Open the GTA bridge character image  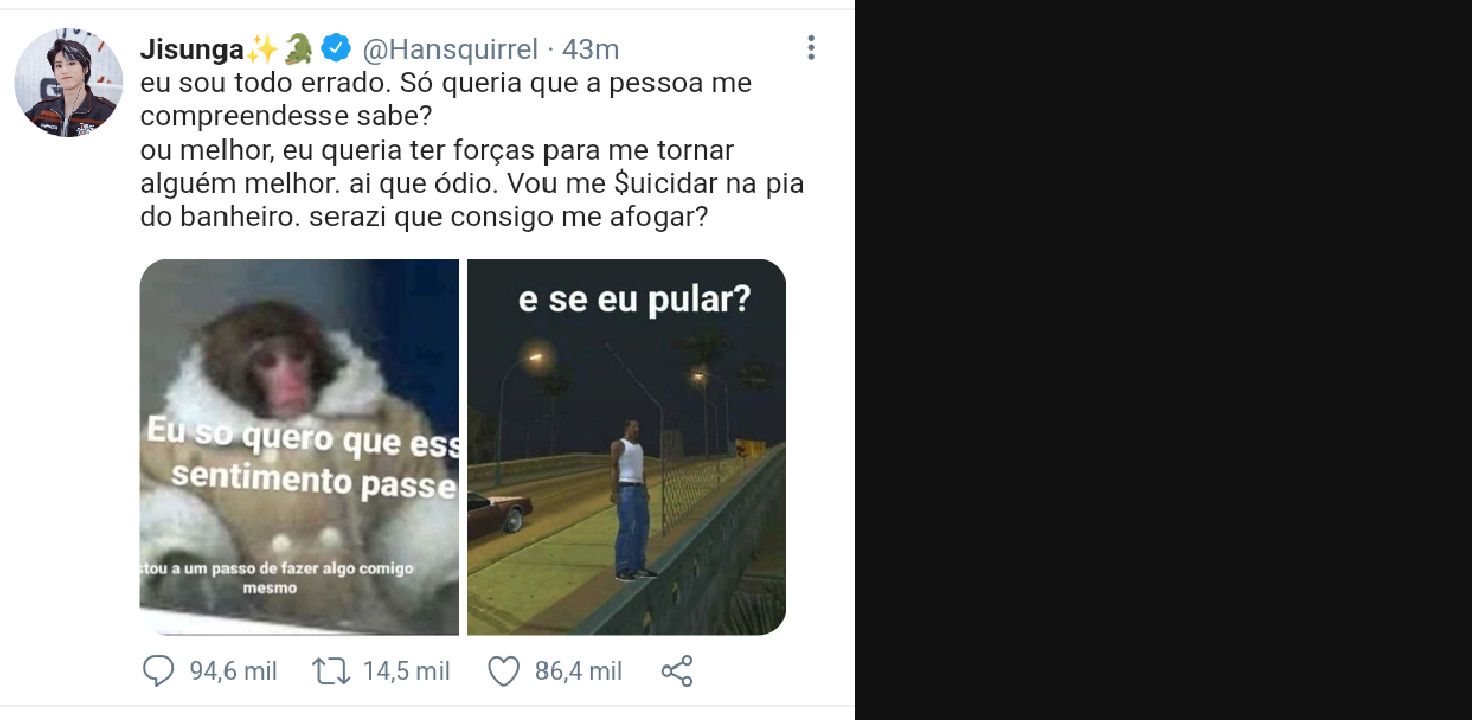coord(626,447)
